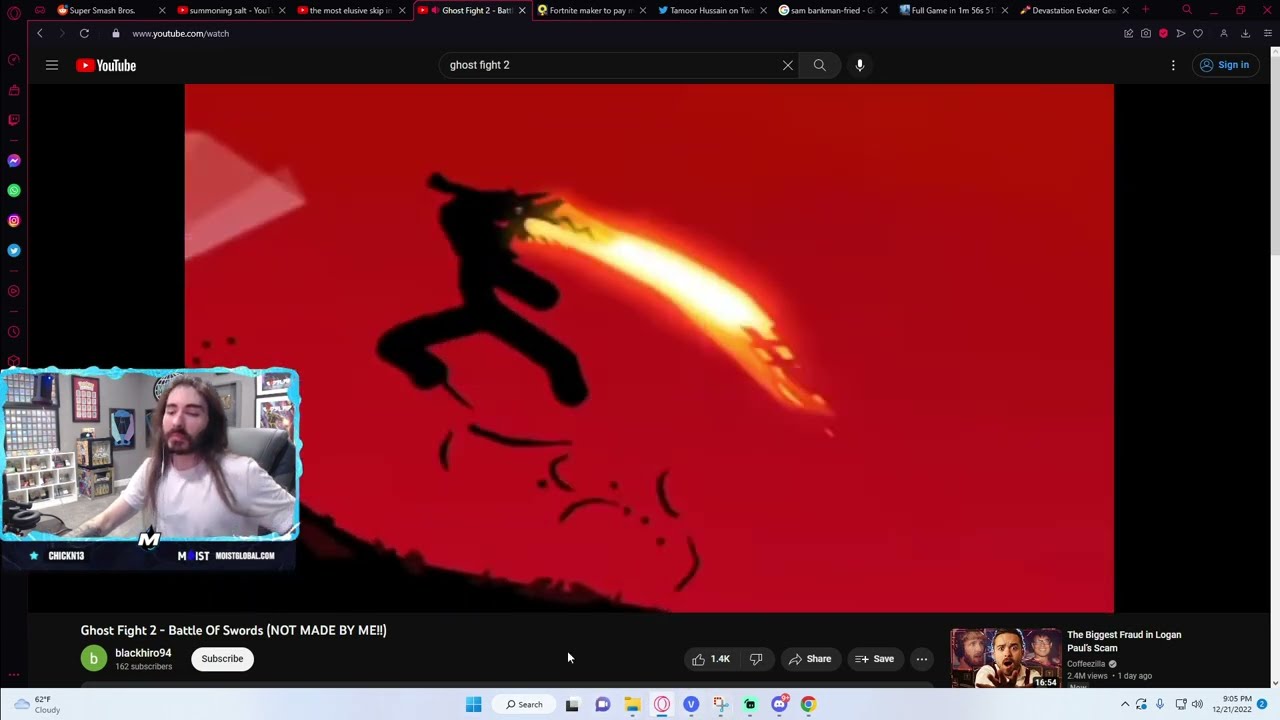Screen dimensions: 1280x720
Task: Open Twitch panel in Opera sidebar
Action: coord(14,120)
